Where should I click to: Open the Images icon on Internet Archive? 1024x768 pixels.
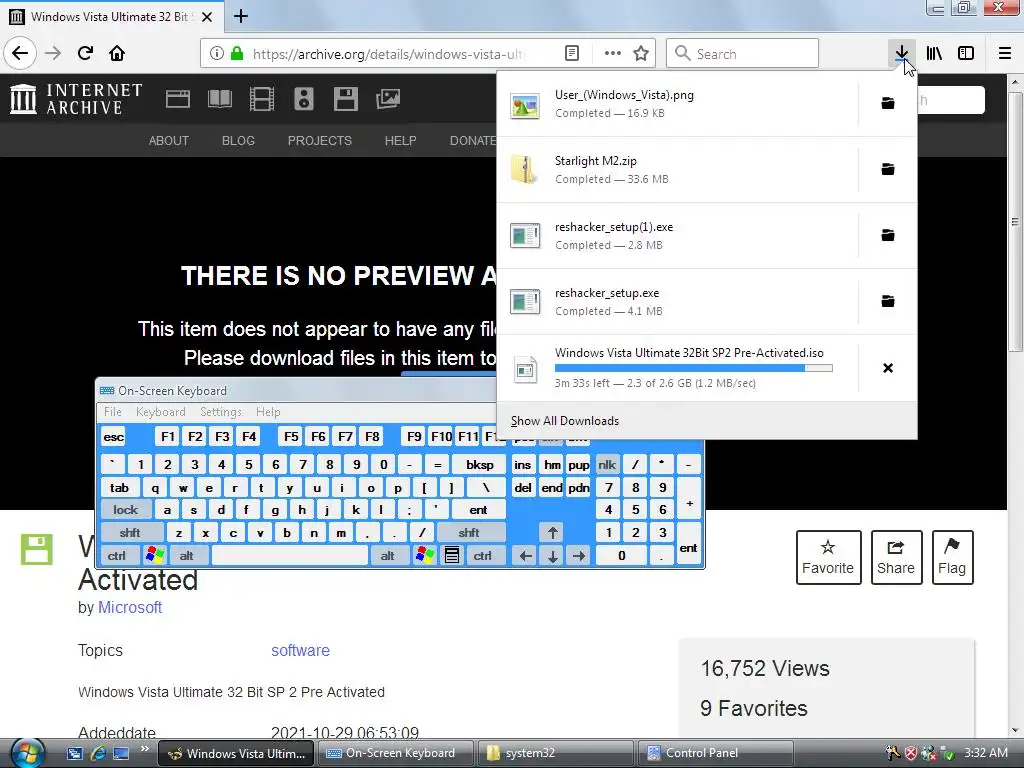point(388,99)
